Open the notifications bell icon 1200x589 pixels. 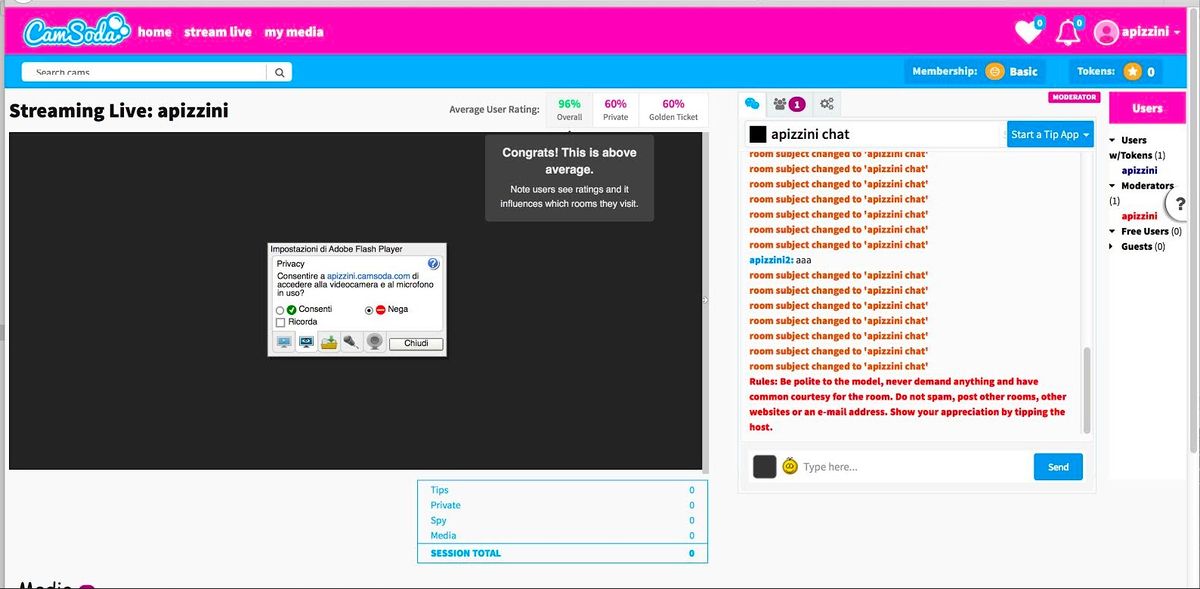tap(1067, 32)
